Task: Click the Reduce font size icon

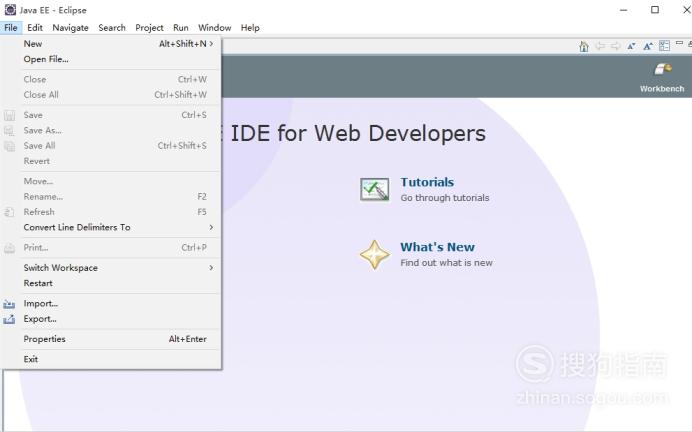Action: (x=632, y=46)
